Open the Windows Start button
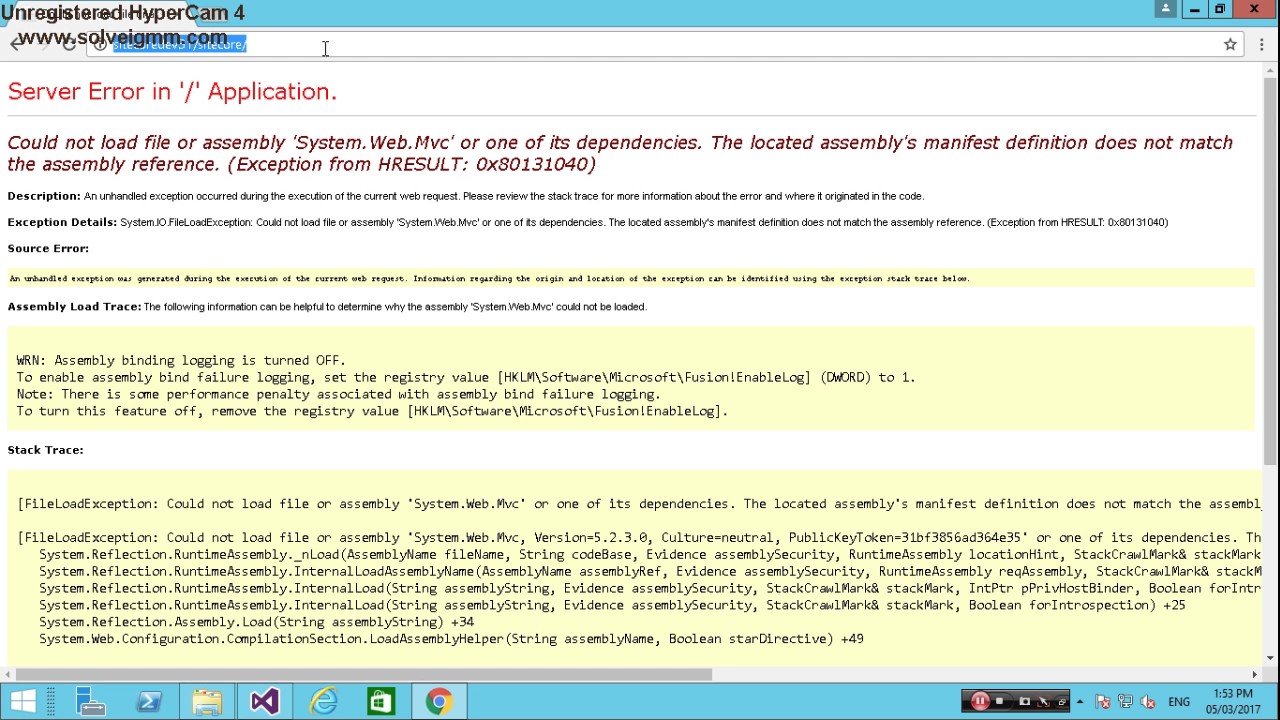 22,701
